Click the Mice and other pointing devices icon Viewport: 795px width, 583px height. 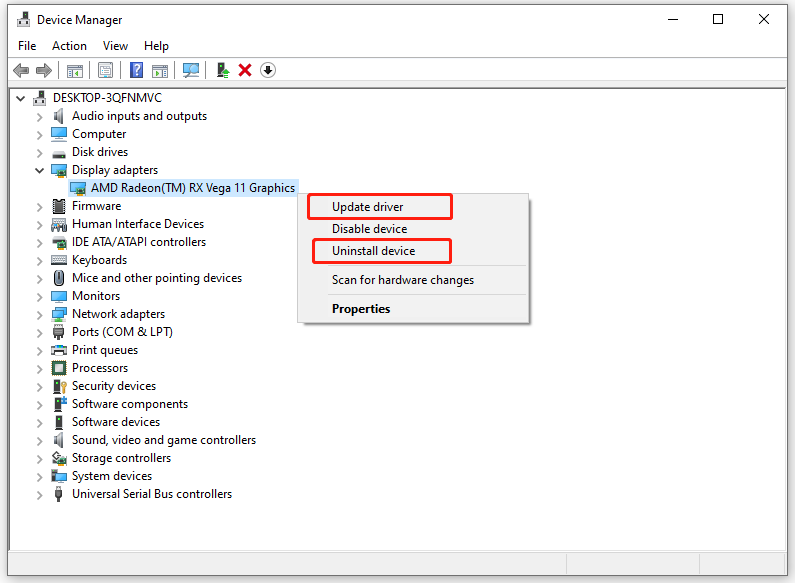[x=59, y=278]
